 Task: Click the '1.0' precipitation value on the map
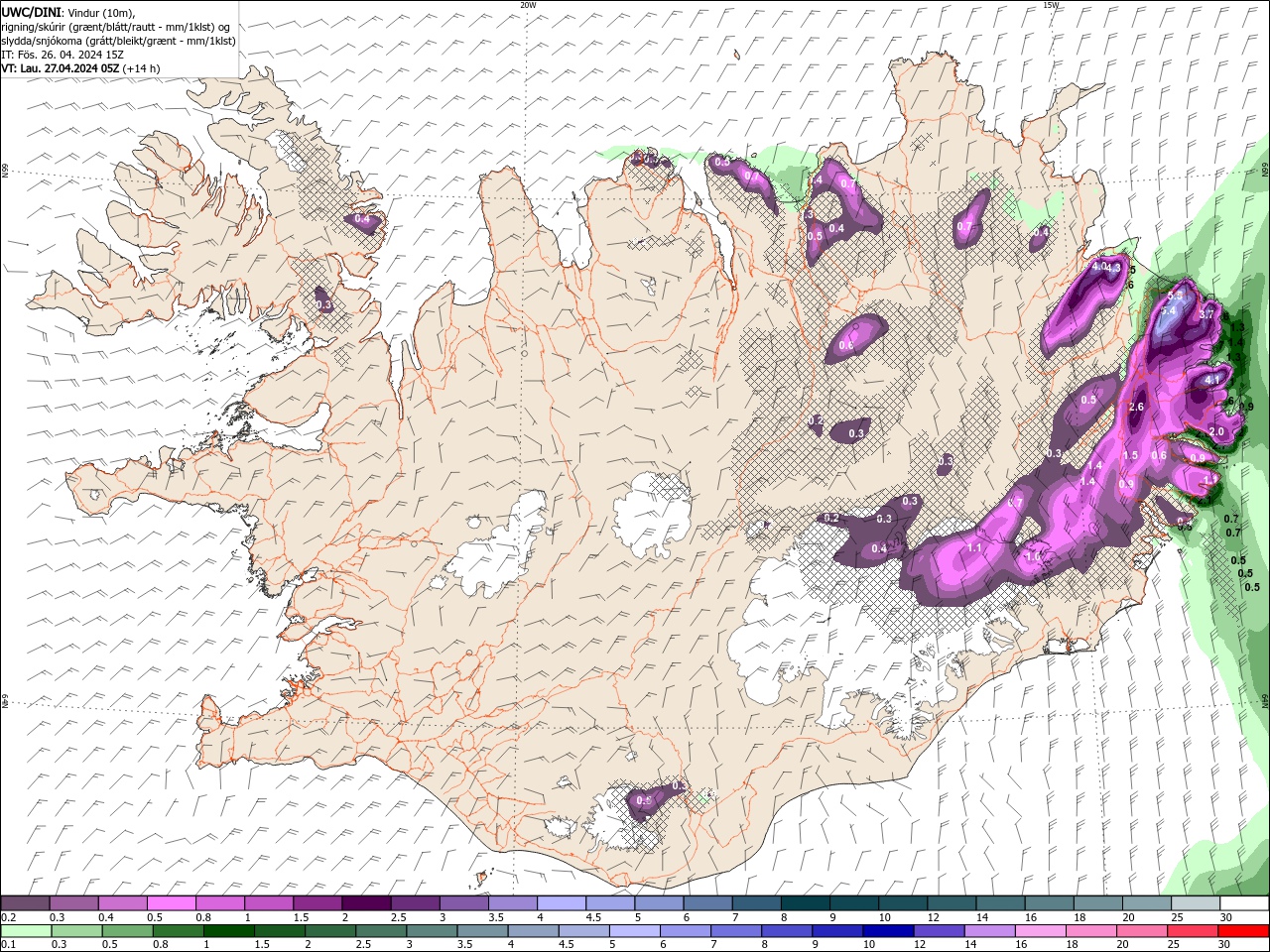pyautogui.click(x=1033, y=557)
